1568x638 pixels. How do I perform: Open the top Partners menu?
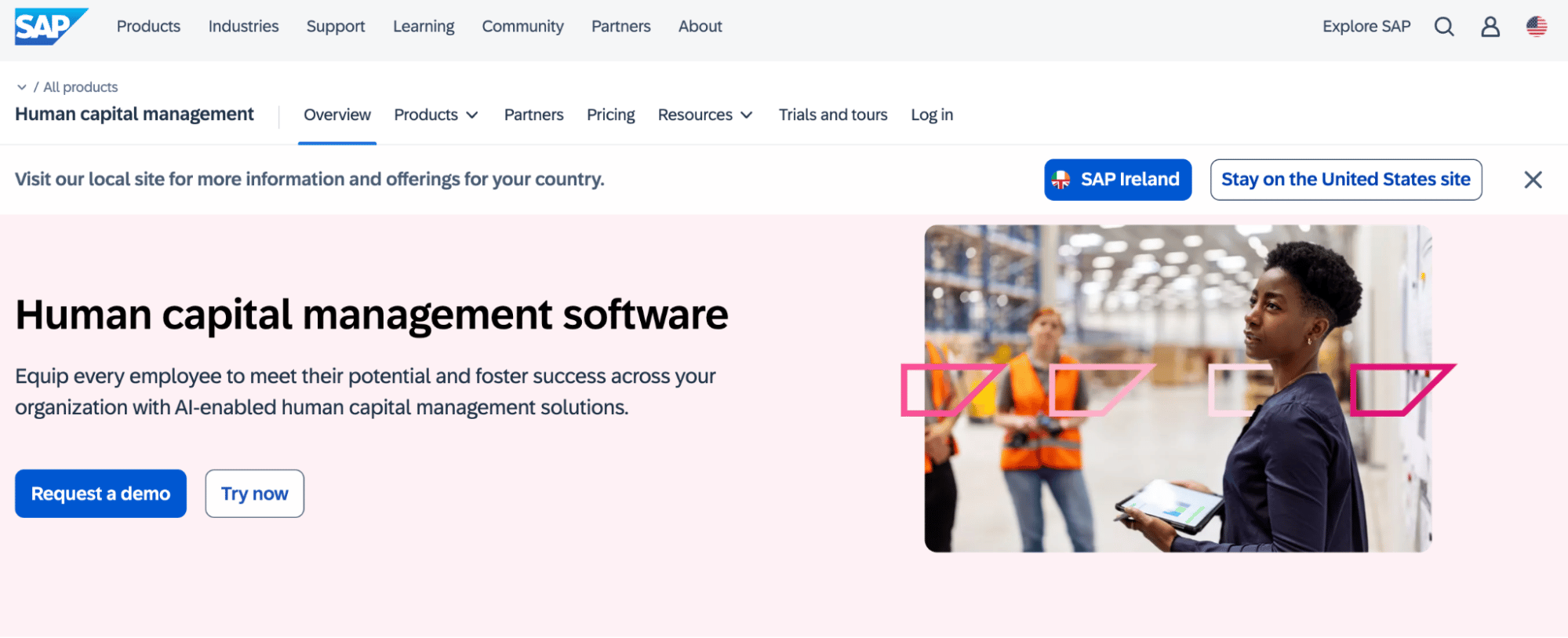620,26
